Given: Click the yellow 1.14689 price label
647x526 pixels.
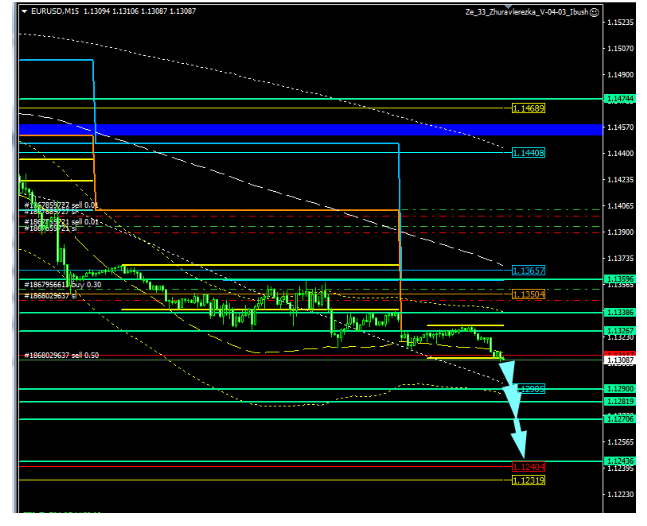Looking at the screenshot, I should pos(528,107).
